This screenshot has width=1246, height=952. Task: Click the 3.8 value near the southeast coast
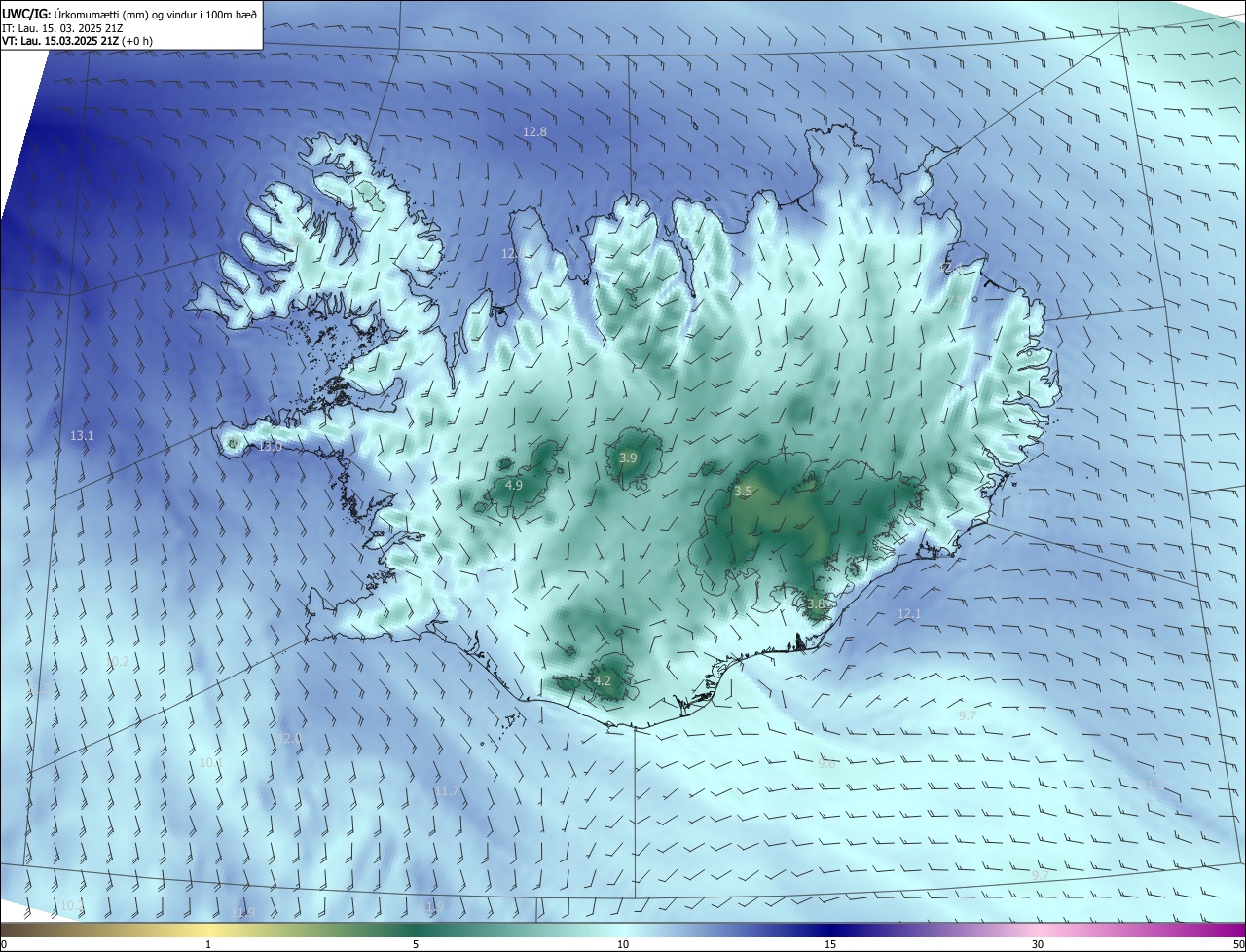816,604
